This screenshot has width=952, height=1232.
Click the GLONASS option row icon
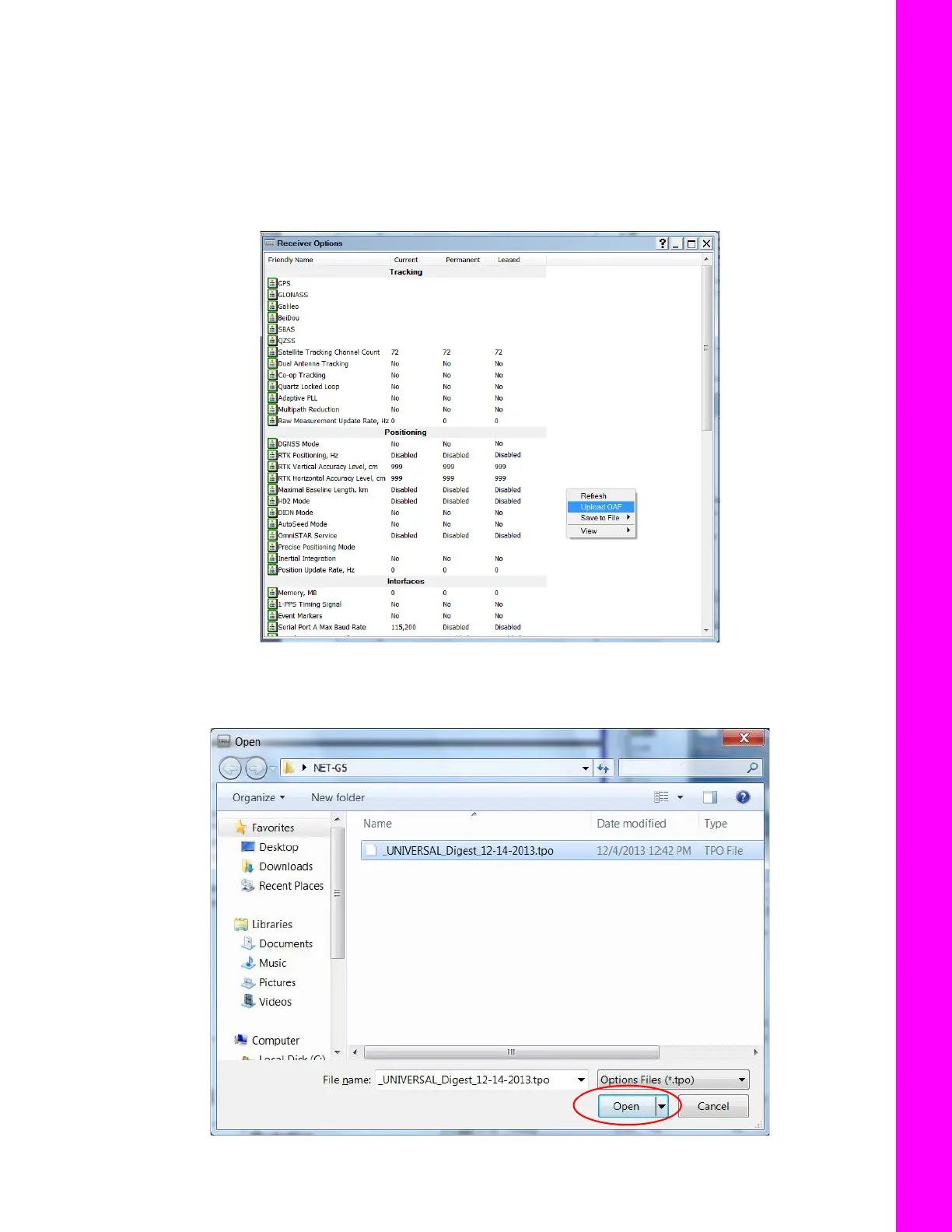272,295
